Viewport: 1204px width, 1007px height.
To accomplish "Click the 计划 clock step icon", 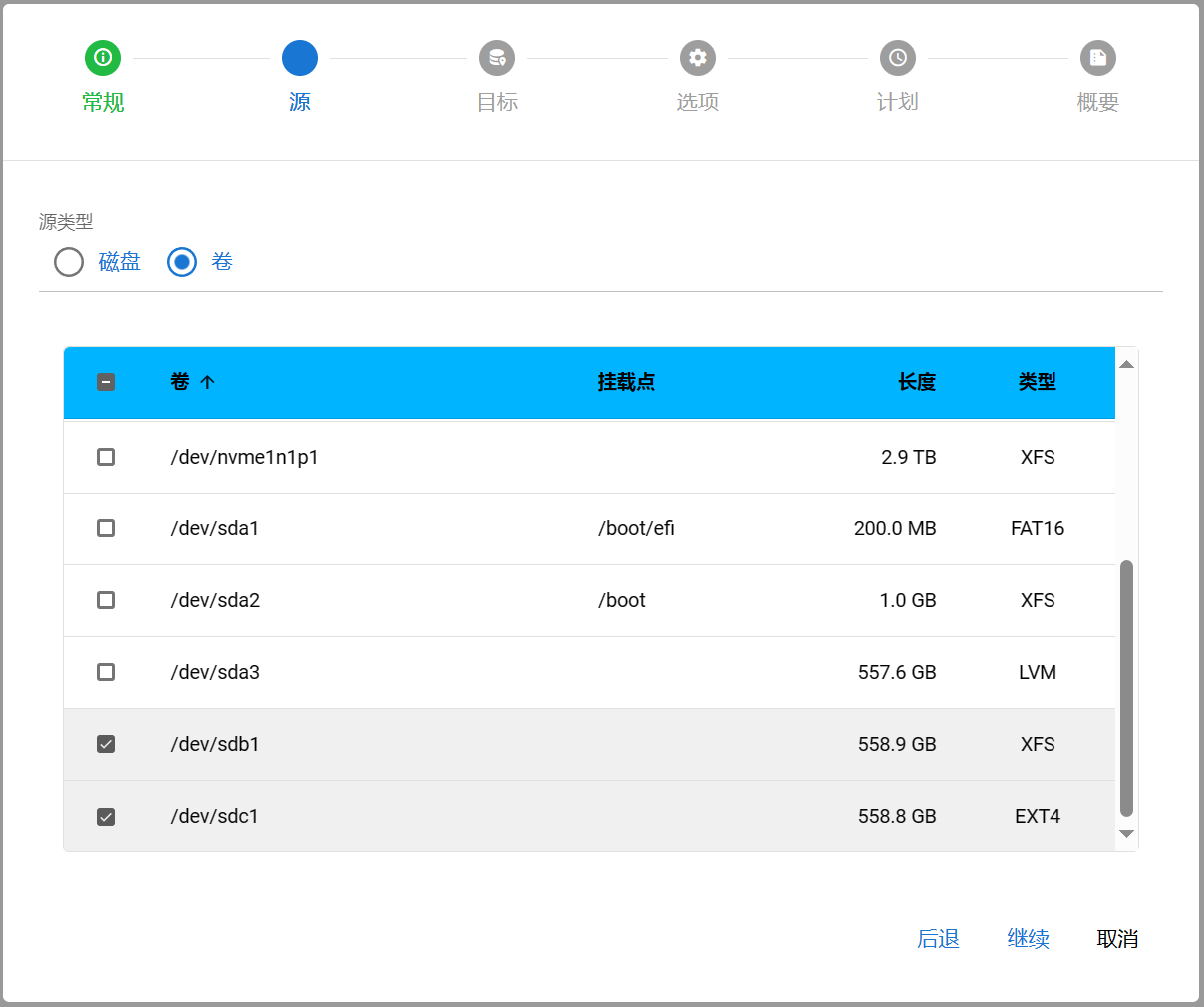I will pos(898,58).
